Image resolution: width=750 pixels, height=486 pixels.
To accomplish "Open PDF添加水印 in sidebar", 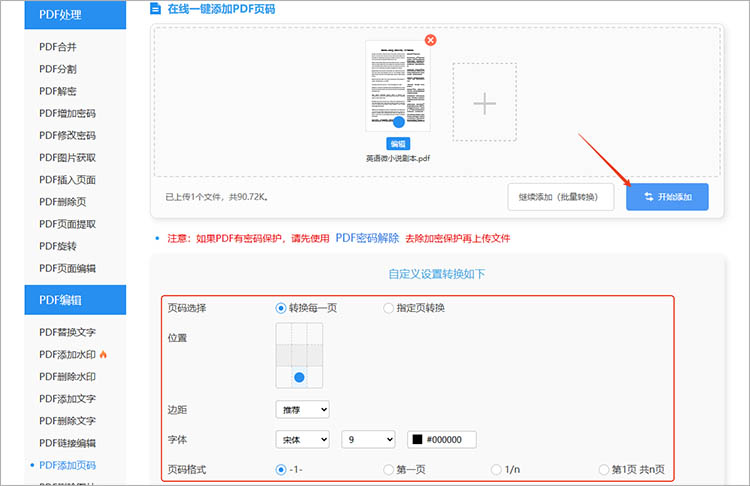I will (x=67, y=354).
